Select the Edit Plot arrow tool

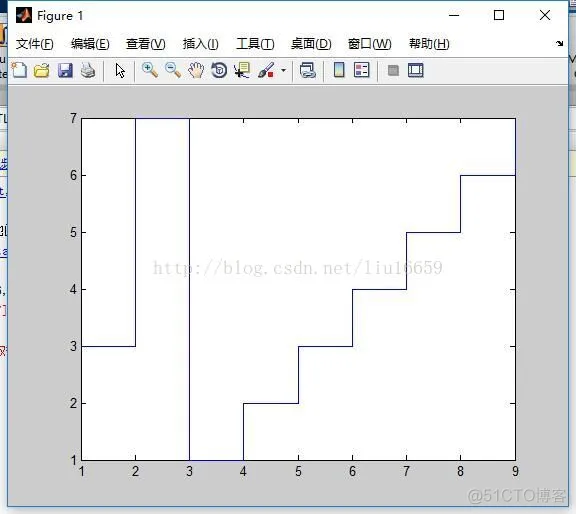coord(120,71)
